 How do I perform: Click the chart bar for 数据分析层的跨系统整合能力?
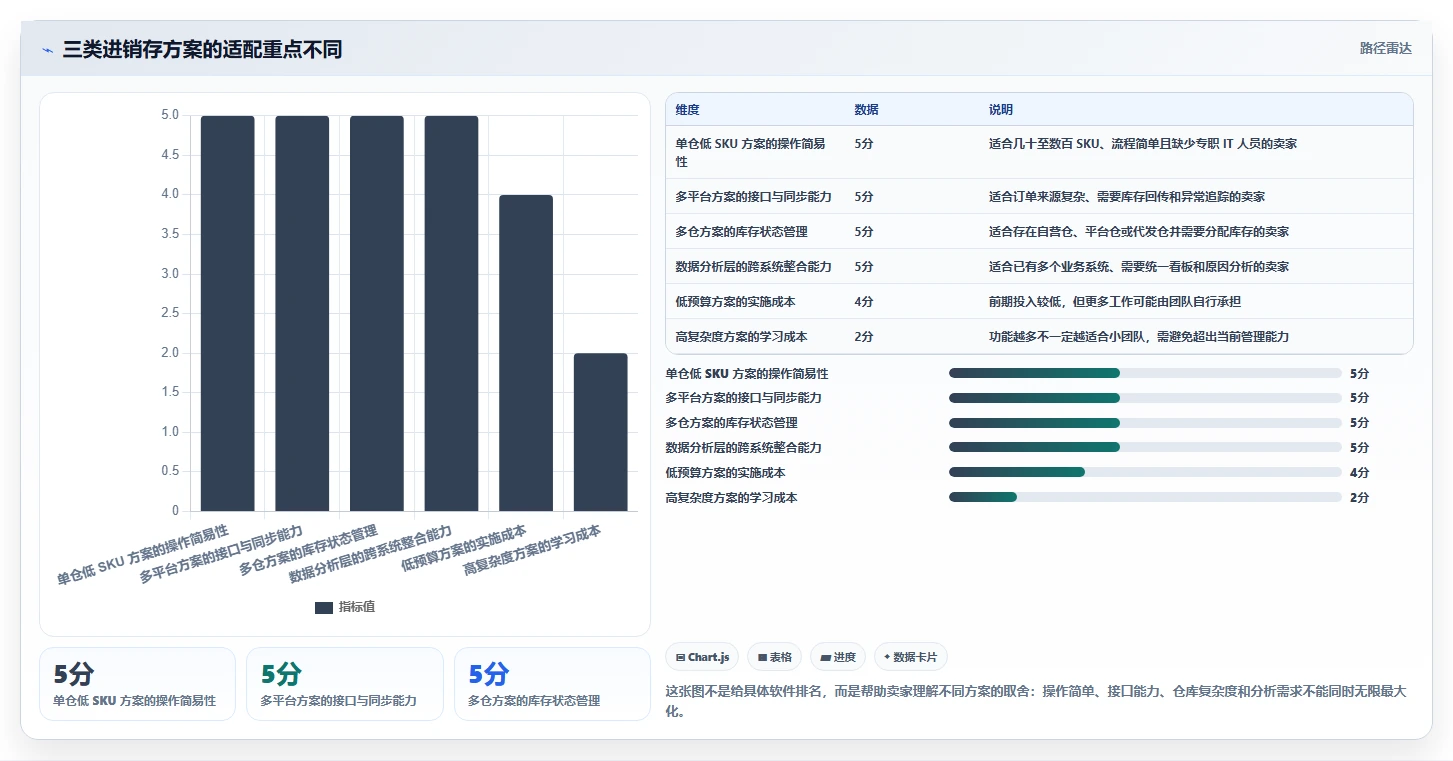[x=451, y=313]
